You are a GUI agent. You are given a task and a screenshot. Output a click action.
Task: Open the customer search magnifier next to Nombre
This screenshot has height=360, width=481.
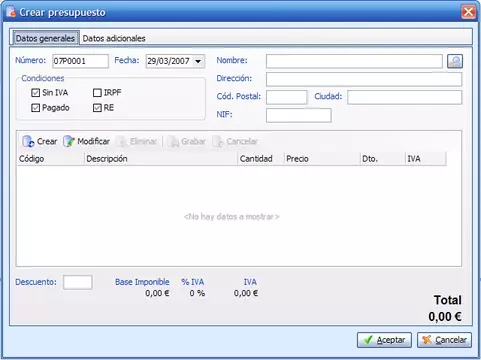pos(455,61)
